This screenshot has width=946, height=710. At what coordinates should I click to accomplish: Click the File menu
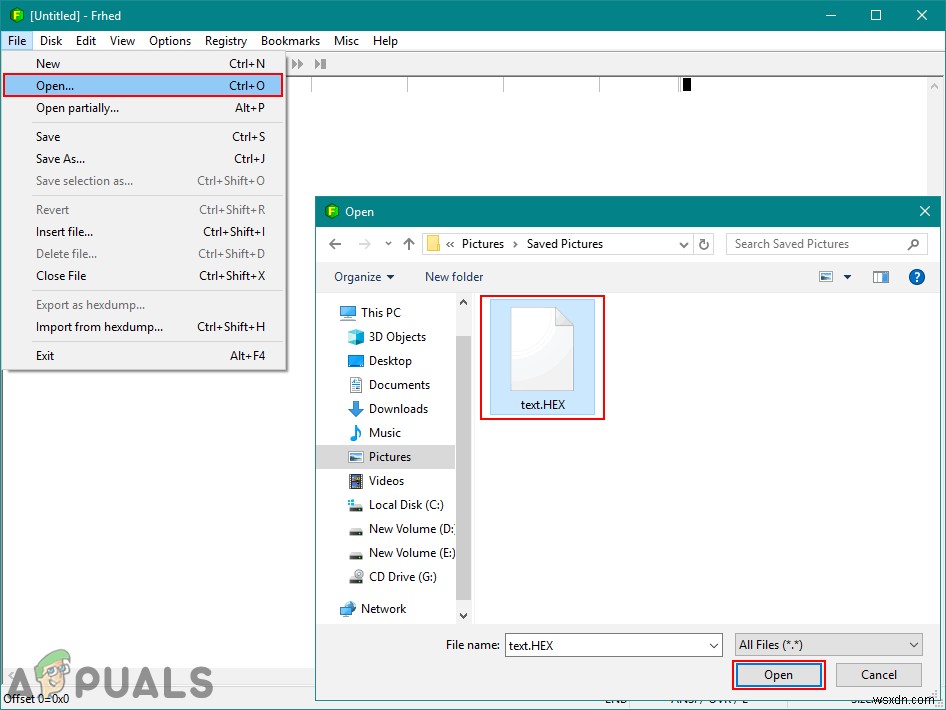pos(17,40)
